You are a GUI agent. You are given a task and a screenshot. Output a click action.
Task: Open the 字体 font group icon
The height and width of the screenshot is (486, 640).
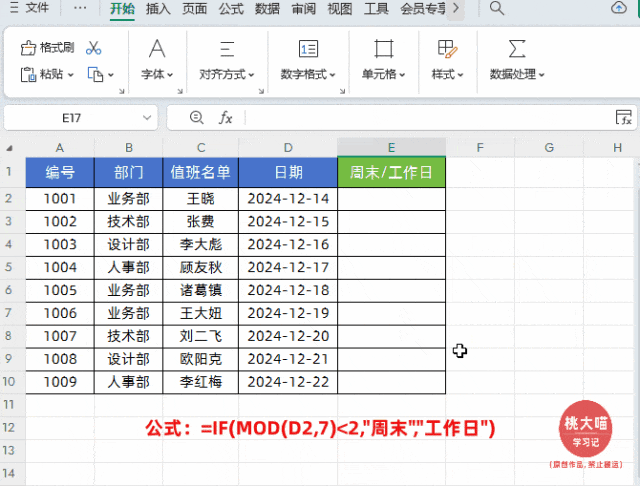coord(157,49)
